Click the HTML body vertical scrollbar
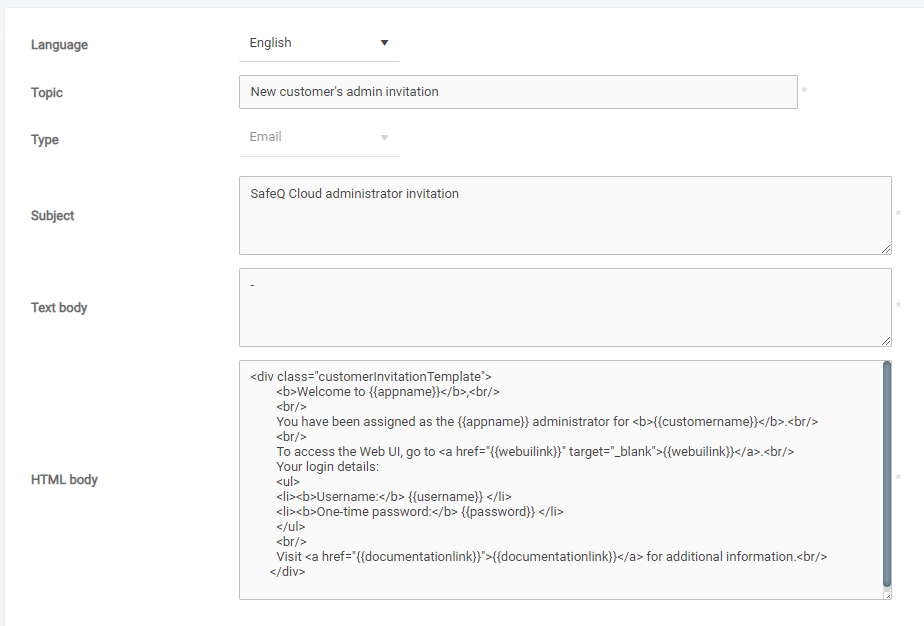Screen dimensions: 924x626 pyautogui.click(x=886, y=474)
